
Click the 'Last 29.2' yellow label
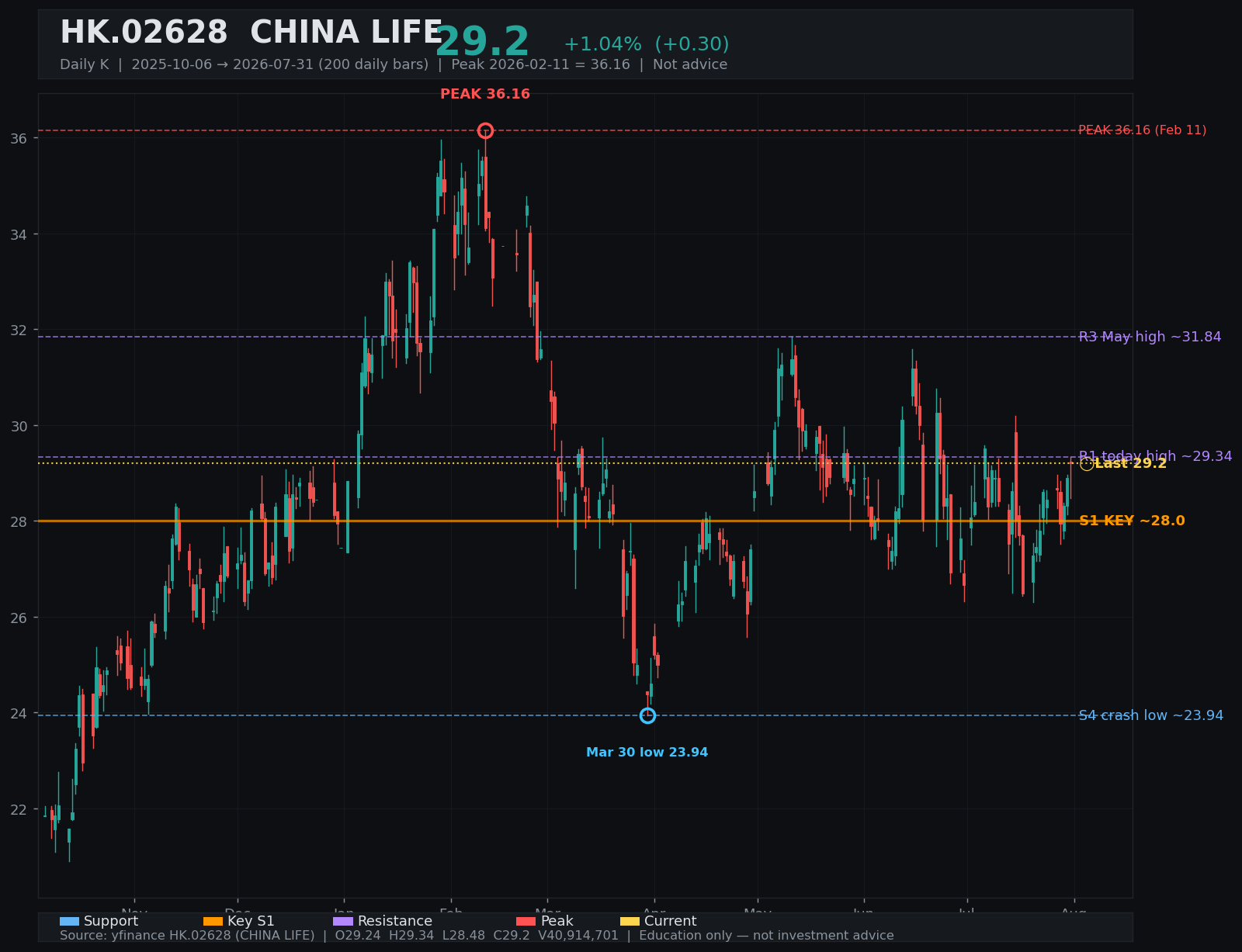[x=1130, y=463]
